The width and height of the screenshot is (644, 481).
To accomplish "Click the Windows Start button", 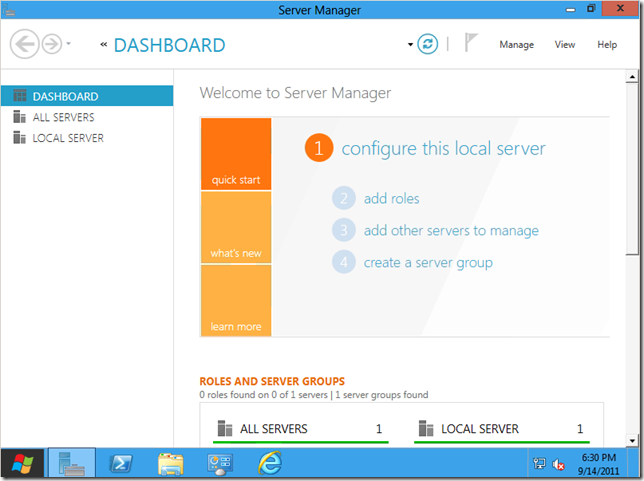I will (23, 463).
